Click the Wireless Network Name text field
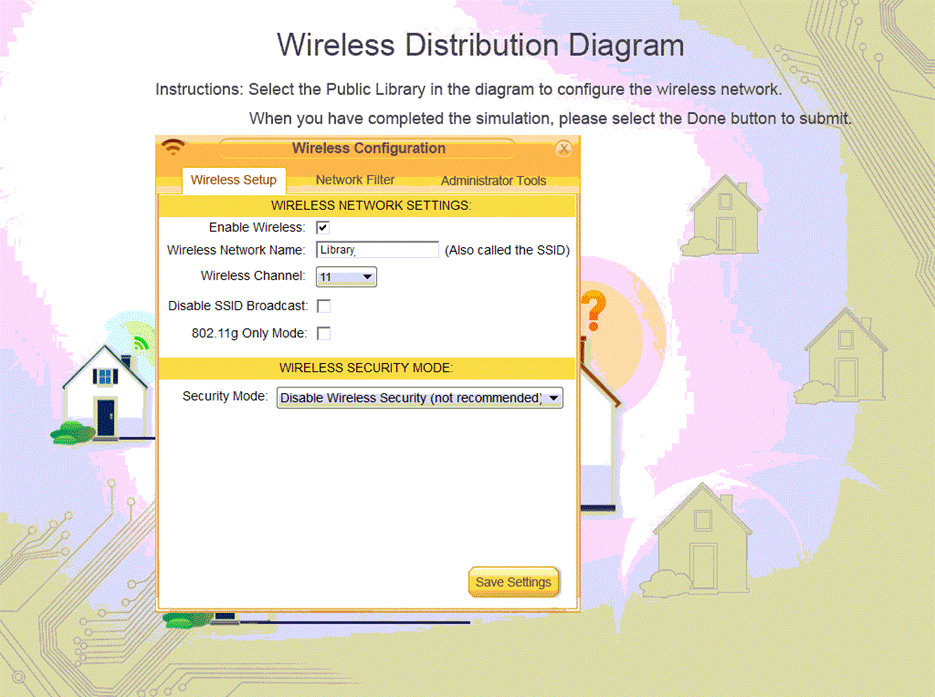 click(377, 250)
